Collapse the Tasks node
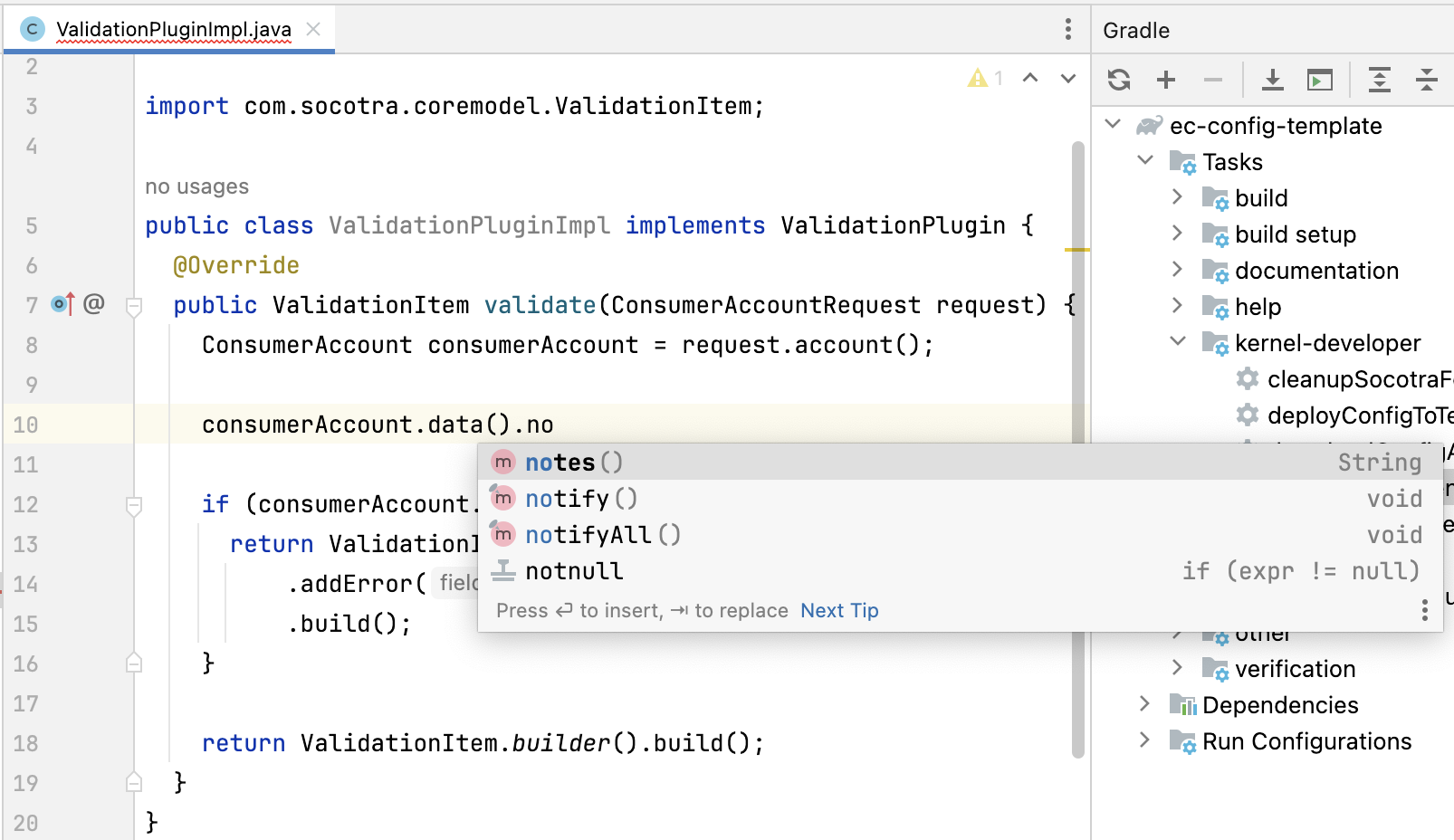Image resolution: width=1454 pixels, height=840 pixels. click(x=1145, y=160)
